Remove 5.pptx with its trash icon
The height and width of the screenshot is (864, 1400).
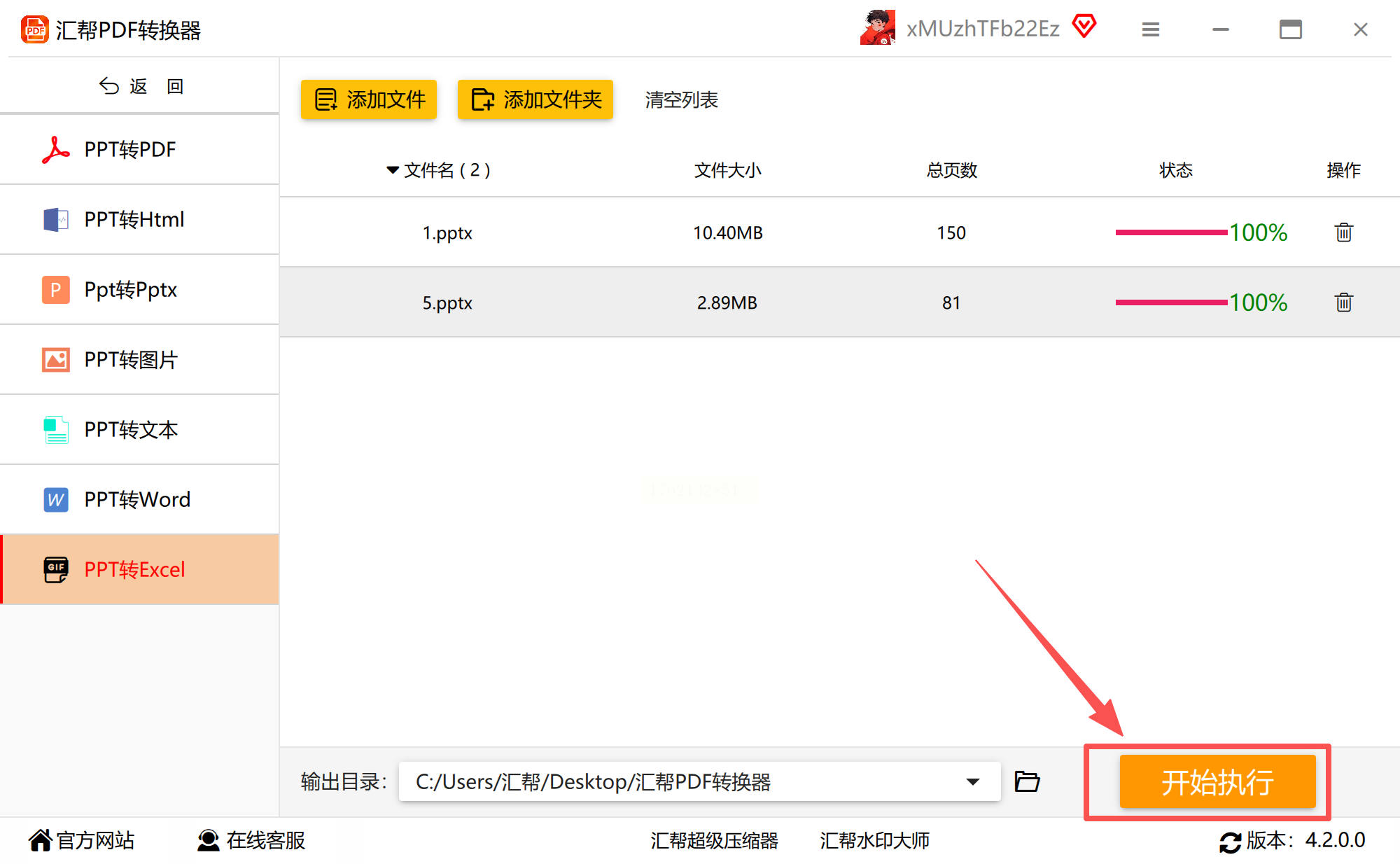1343,302
